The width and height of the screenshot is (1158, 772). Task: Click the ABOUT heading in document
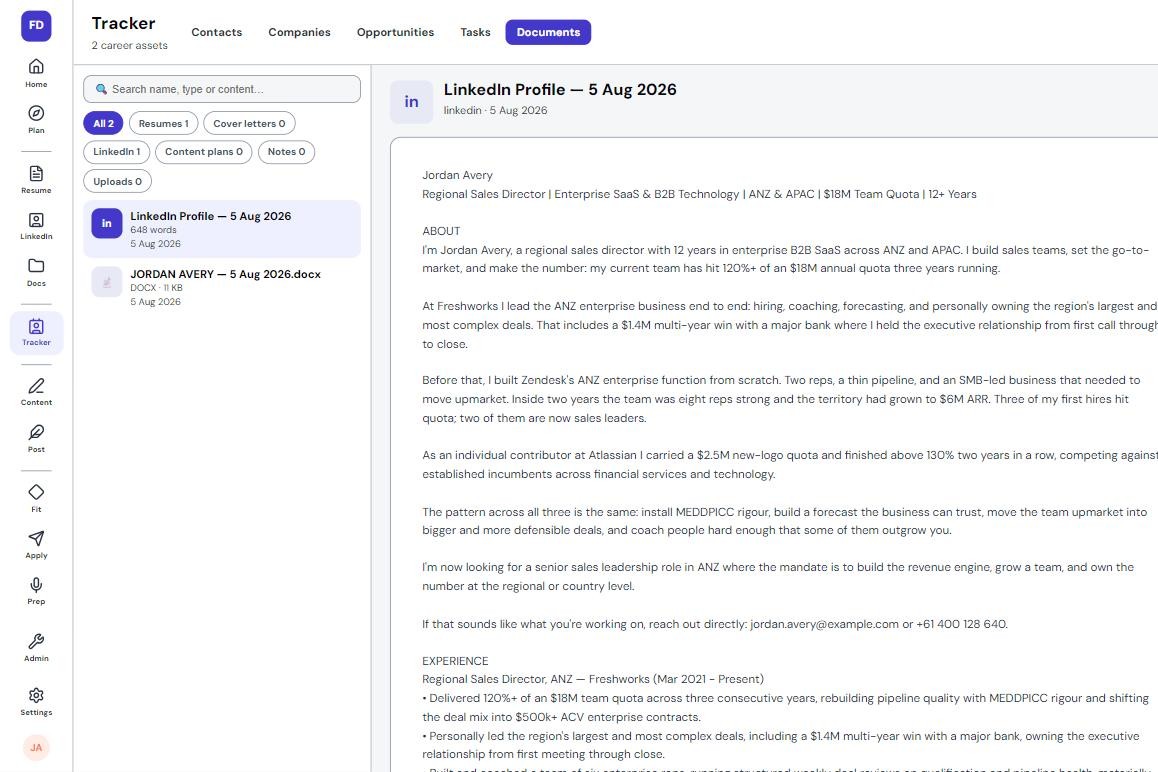(x=441, y=231)
